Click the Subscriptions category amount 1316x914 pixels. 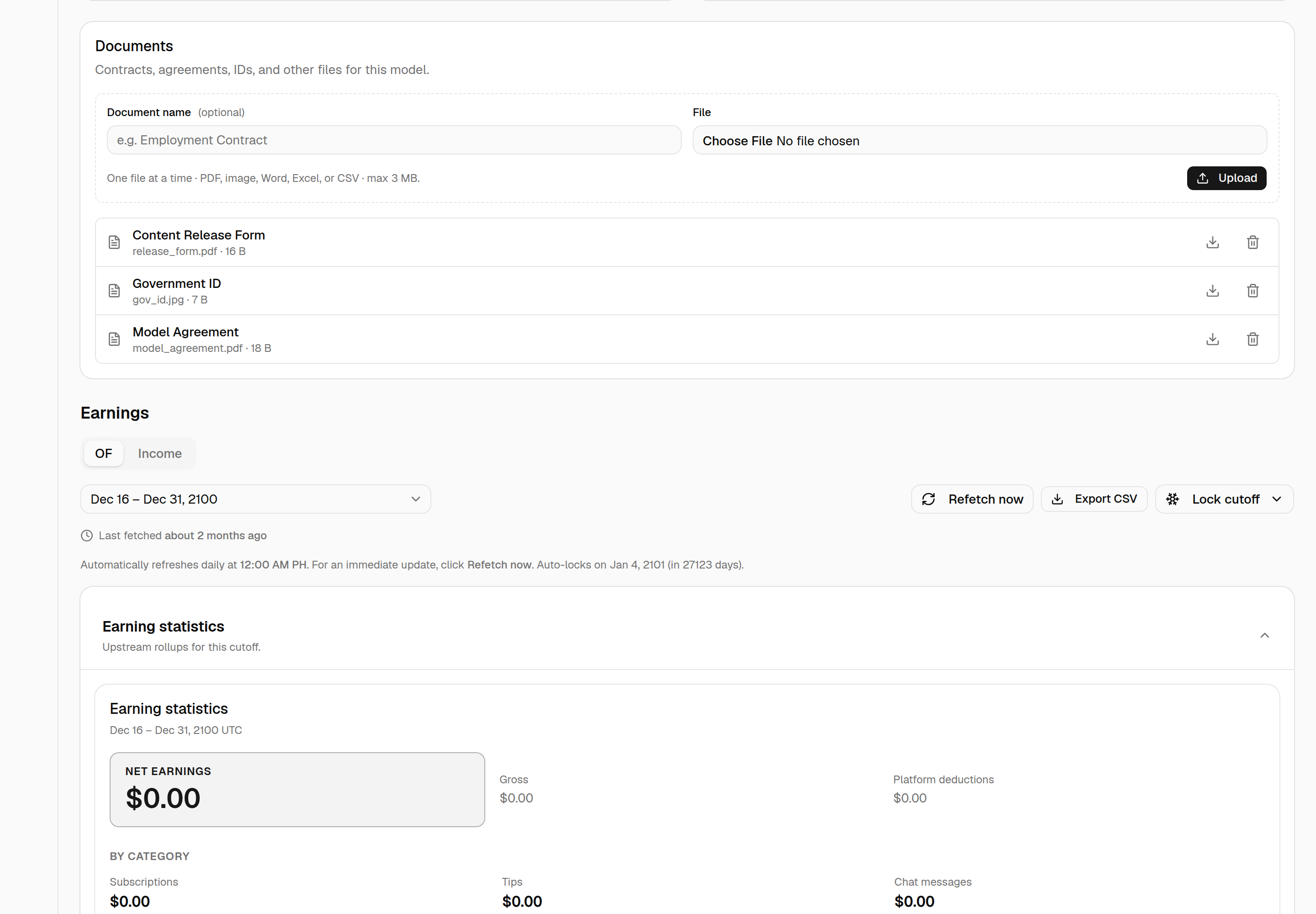click(x=130, y=901)
